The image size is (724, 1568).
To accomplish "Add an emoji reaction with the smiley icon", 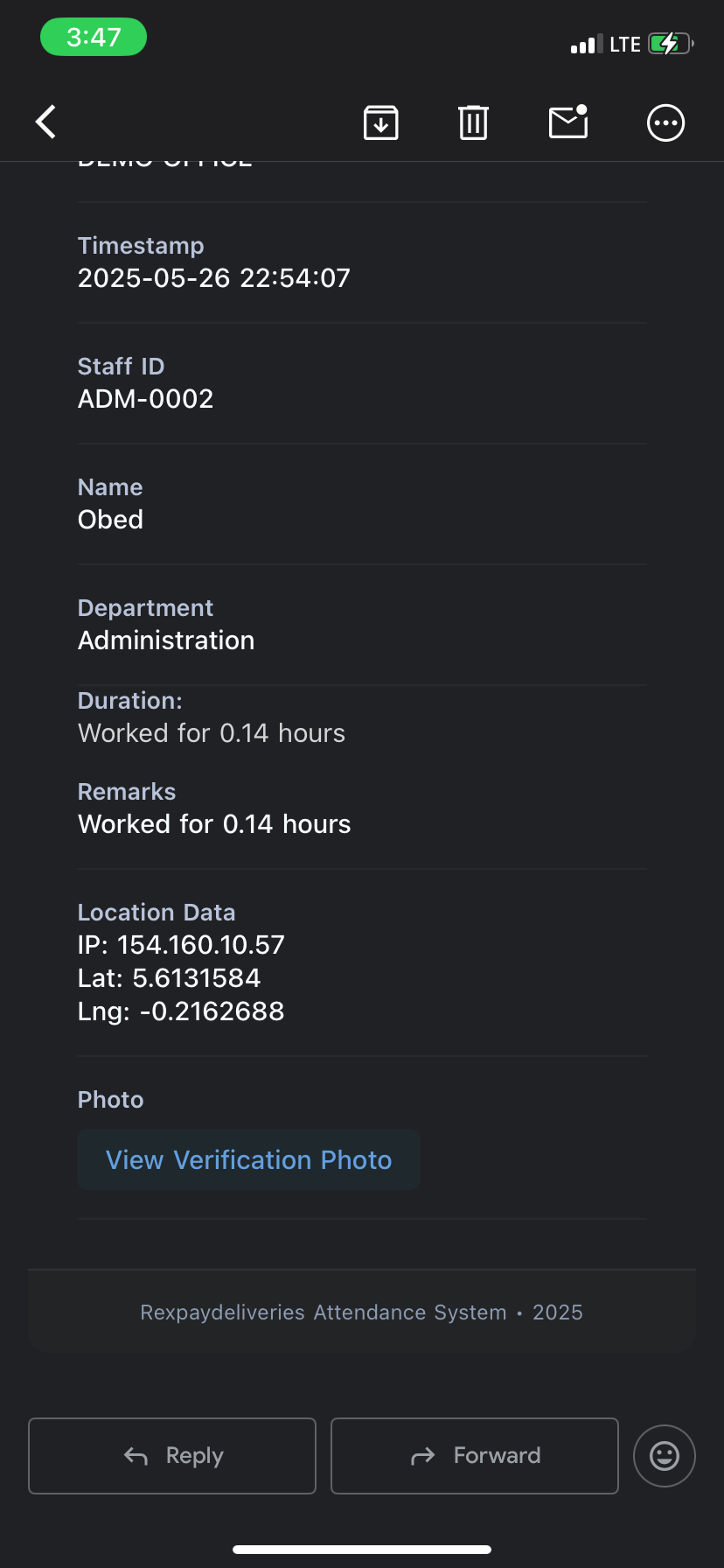I will (x=665, y=1456).
